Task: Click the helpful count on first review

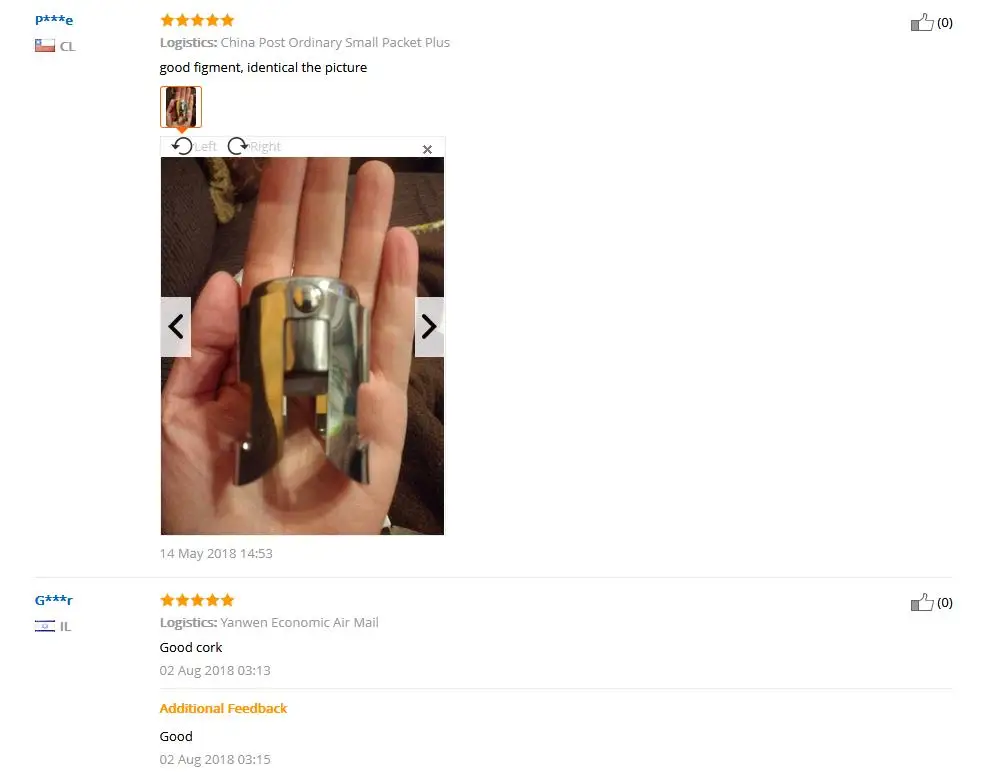Action: pos(944,23)
